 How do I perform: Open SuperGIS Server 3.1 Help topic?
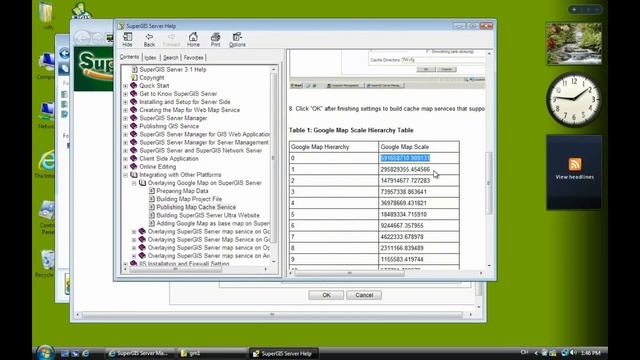click(x=173, y=69)
